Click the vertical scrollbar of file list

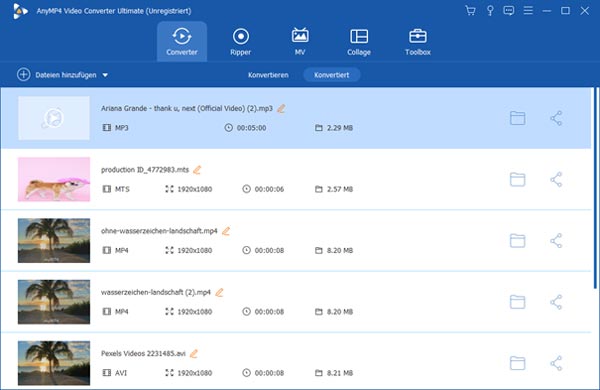[595, 188]
